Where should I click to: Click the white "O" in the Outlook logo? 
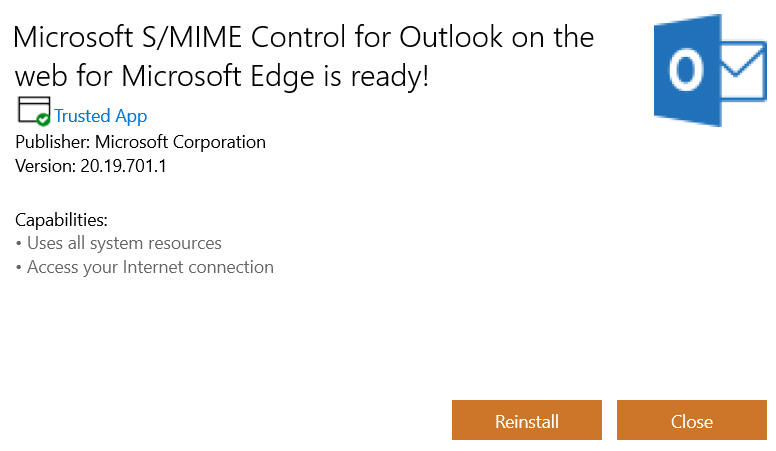684,72
